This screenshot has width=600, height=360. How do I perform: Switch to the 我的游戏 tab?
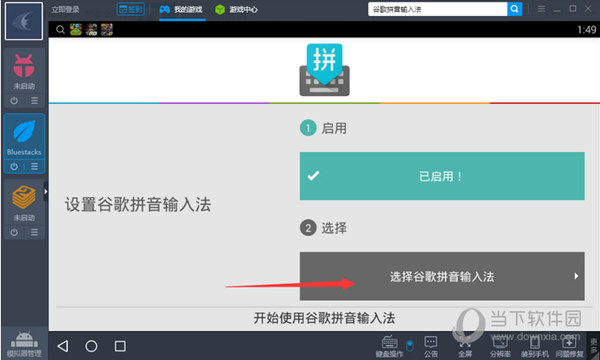181,9
